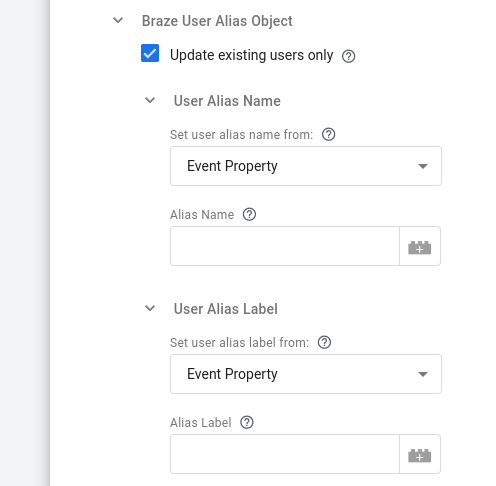Collapse the User Alias Label section
The image size is (496, 486).
pyautogui.click(x=150, y=308)
